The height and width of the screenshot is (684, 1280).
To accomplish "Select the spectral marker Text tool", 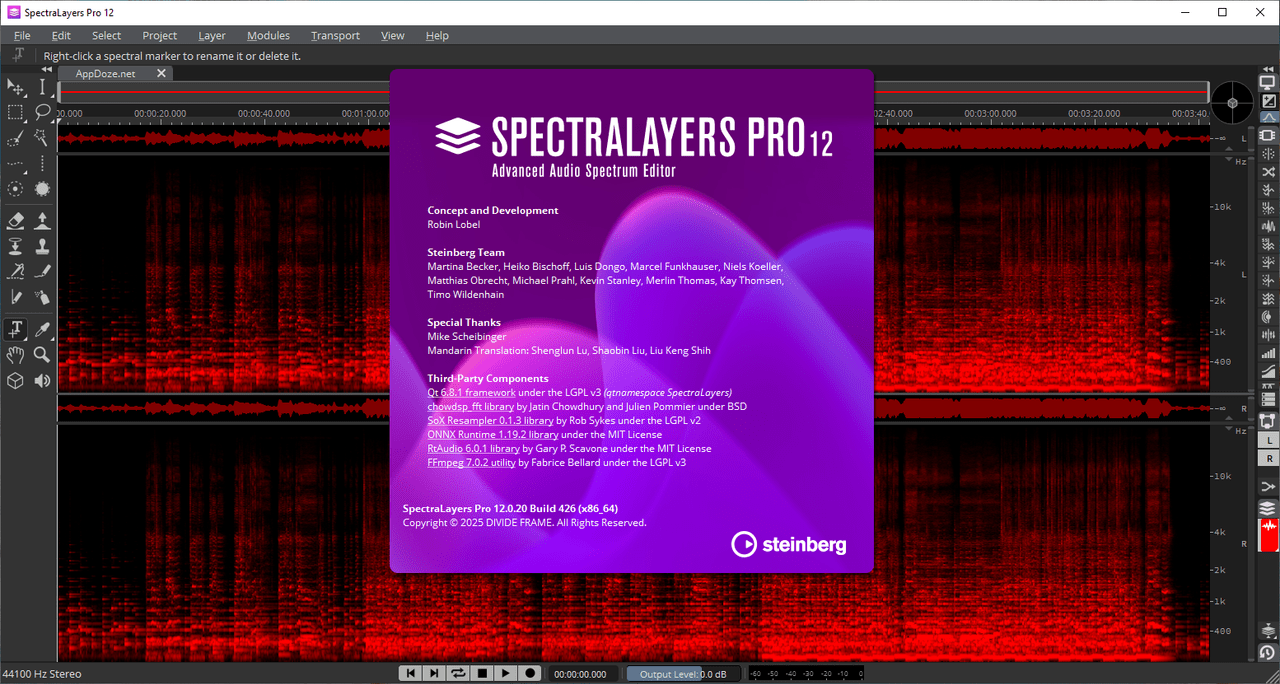I will [x=16, y=329].
